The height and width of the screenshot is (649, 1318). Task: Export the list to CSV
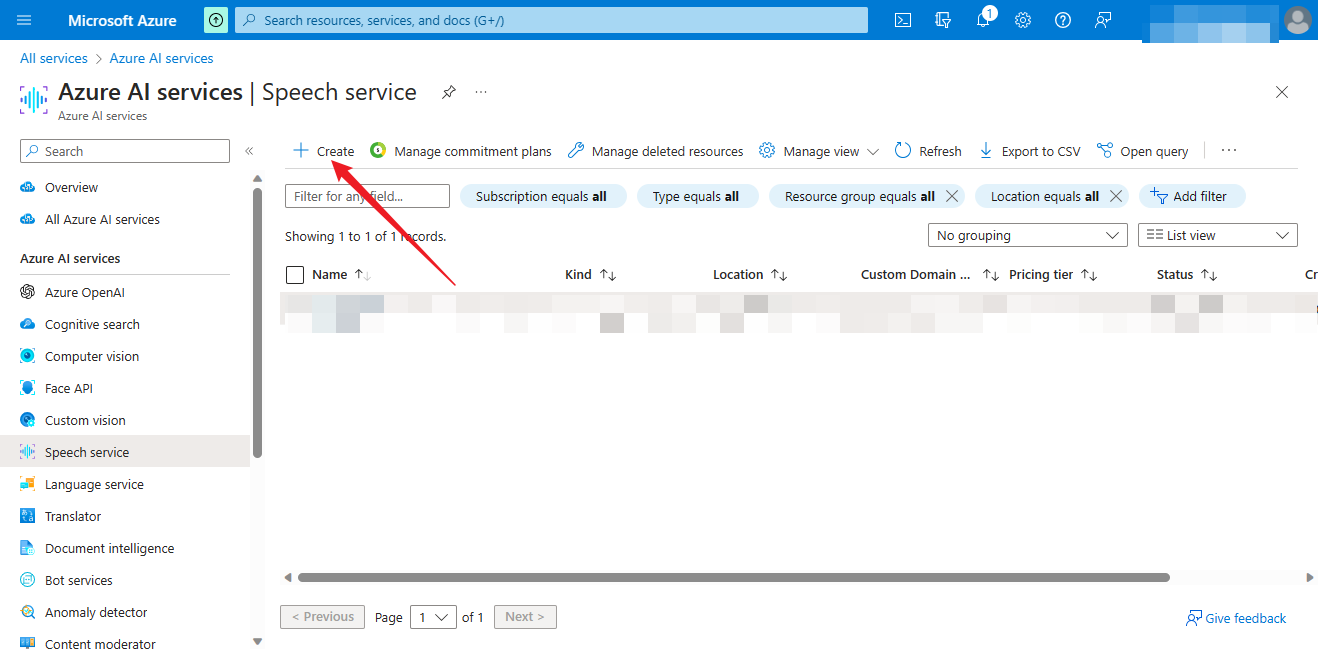(1029, 151)
